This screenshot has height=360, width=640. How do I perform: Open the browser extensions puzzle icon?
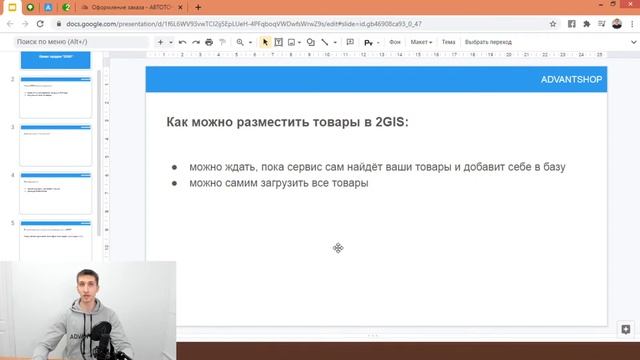pyautogui.click(x=587, y=24)
